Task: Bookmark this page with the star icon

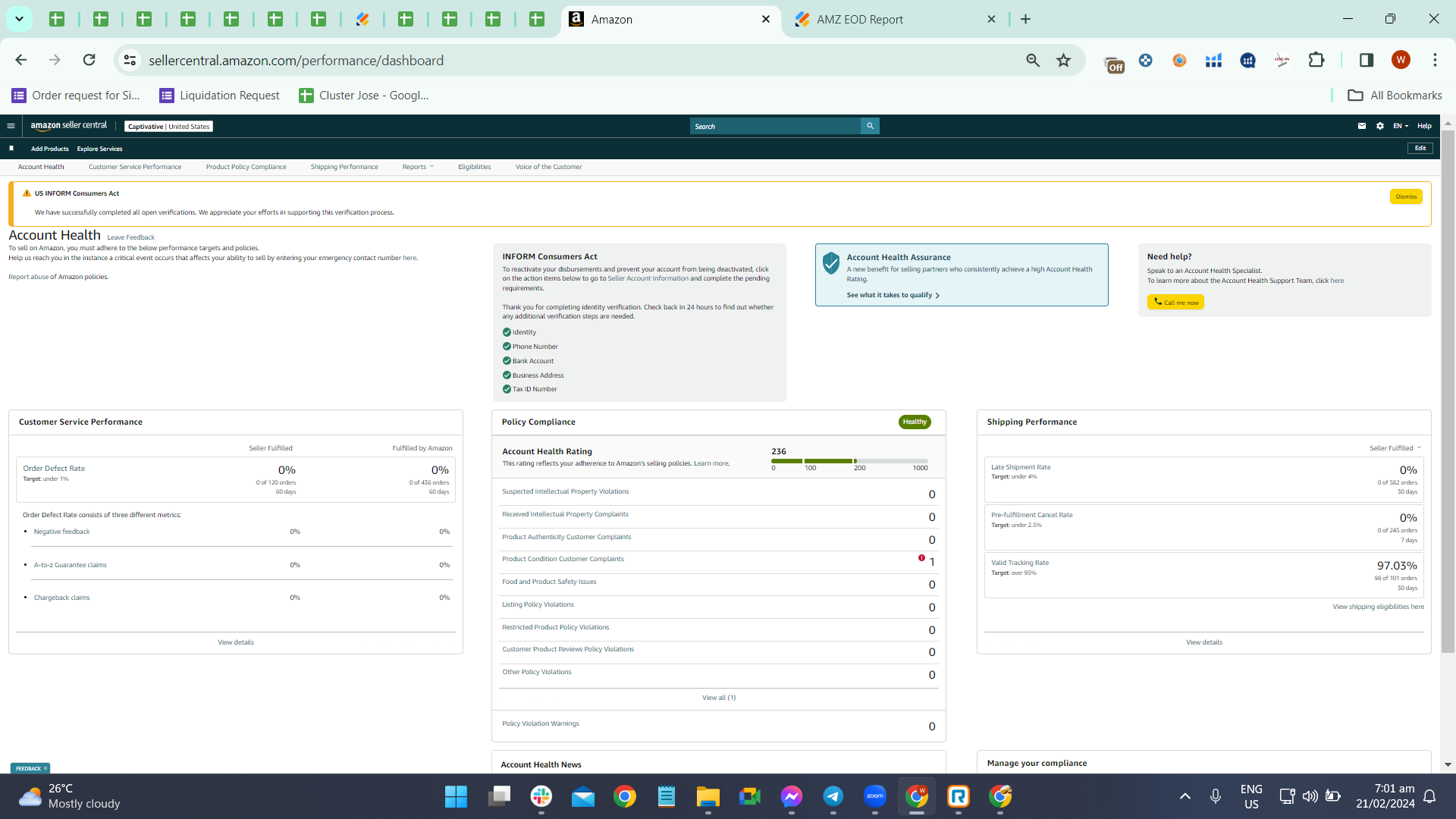Action: click(1064, 60)
